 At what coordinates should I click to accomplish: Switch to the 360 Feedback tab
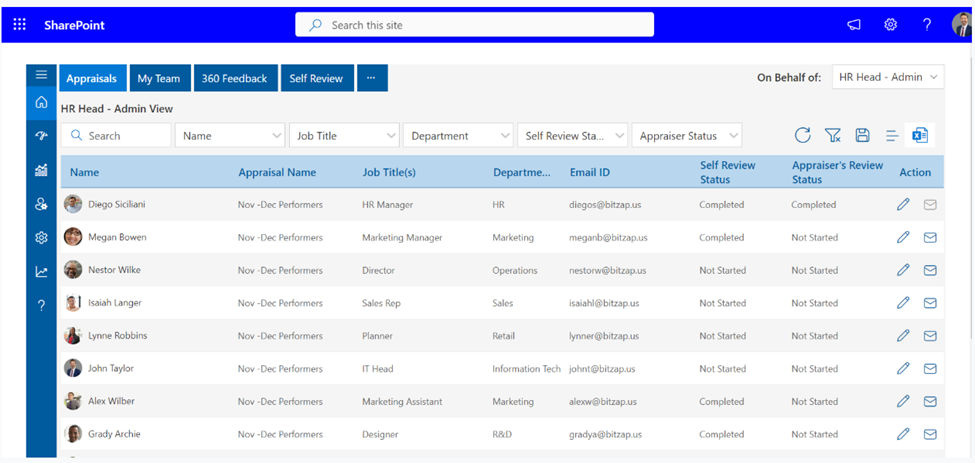point(234,79)
